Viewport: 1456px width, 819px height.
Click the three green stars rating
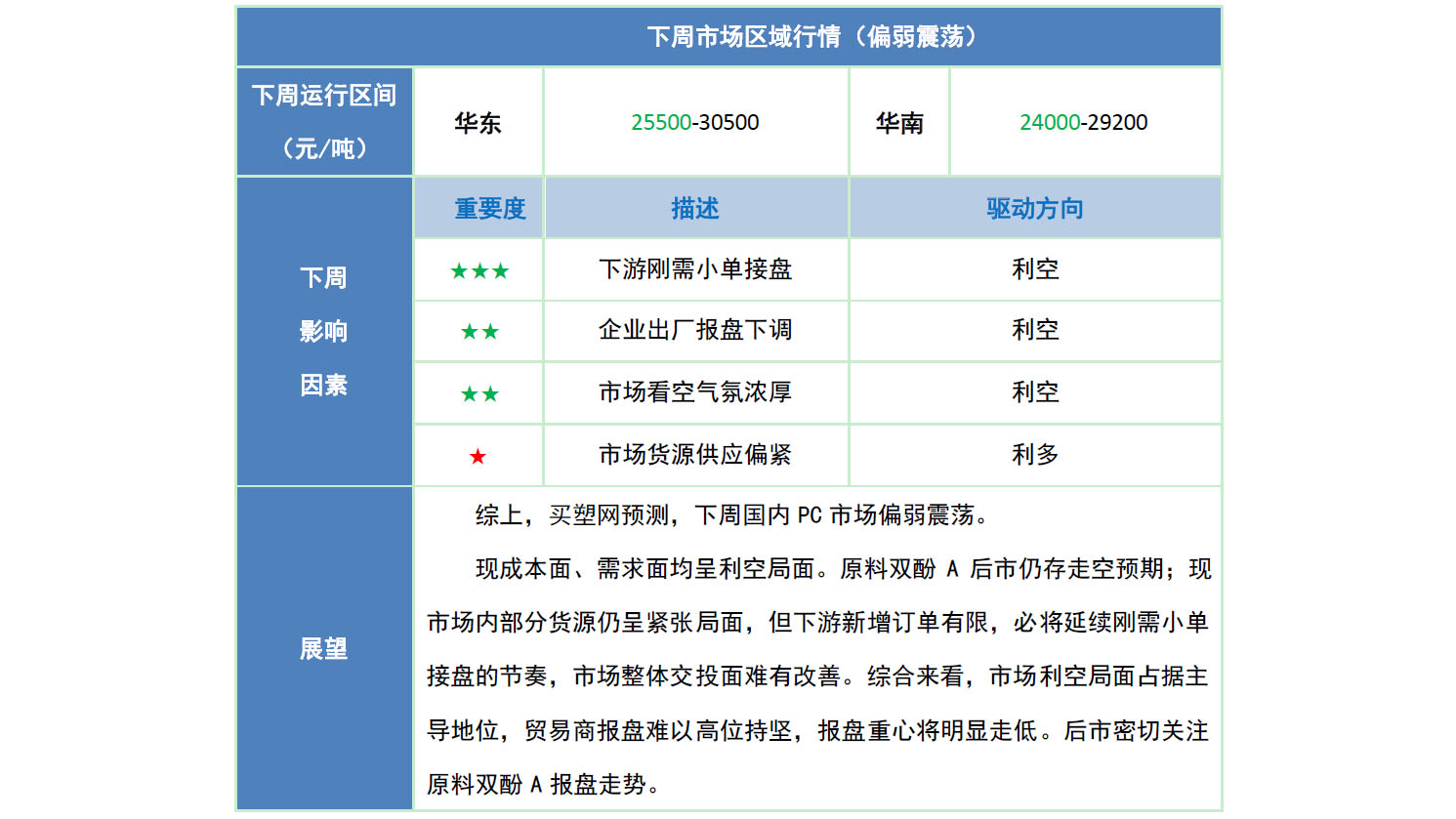click(x=478, y=271)
